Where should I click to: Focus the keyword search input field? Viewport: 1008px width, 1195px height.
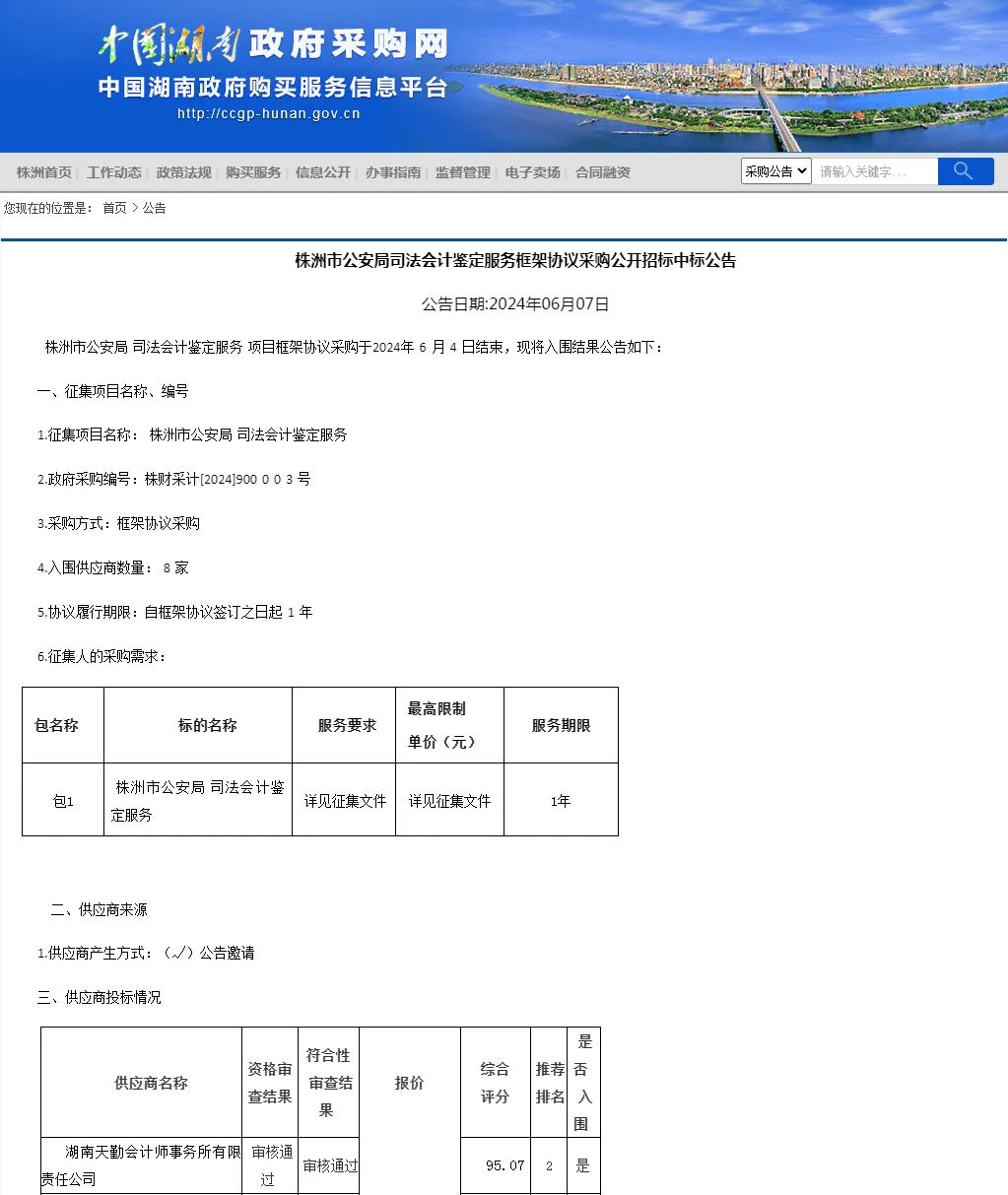pyautogui.click(x=875, y=171)
